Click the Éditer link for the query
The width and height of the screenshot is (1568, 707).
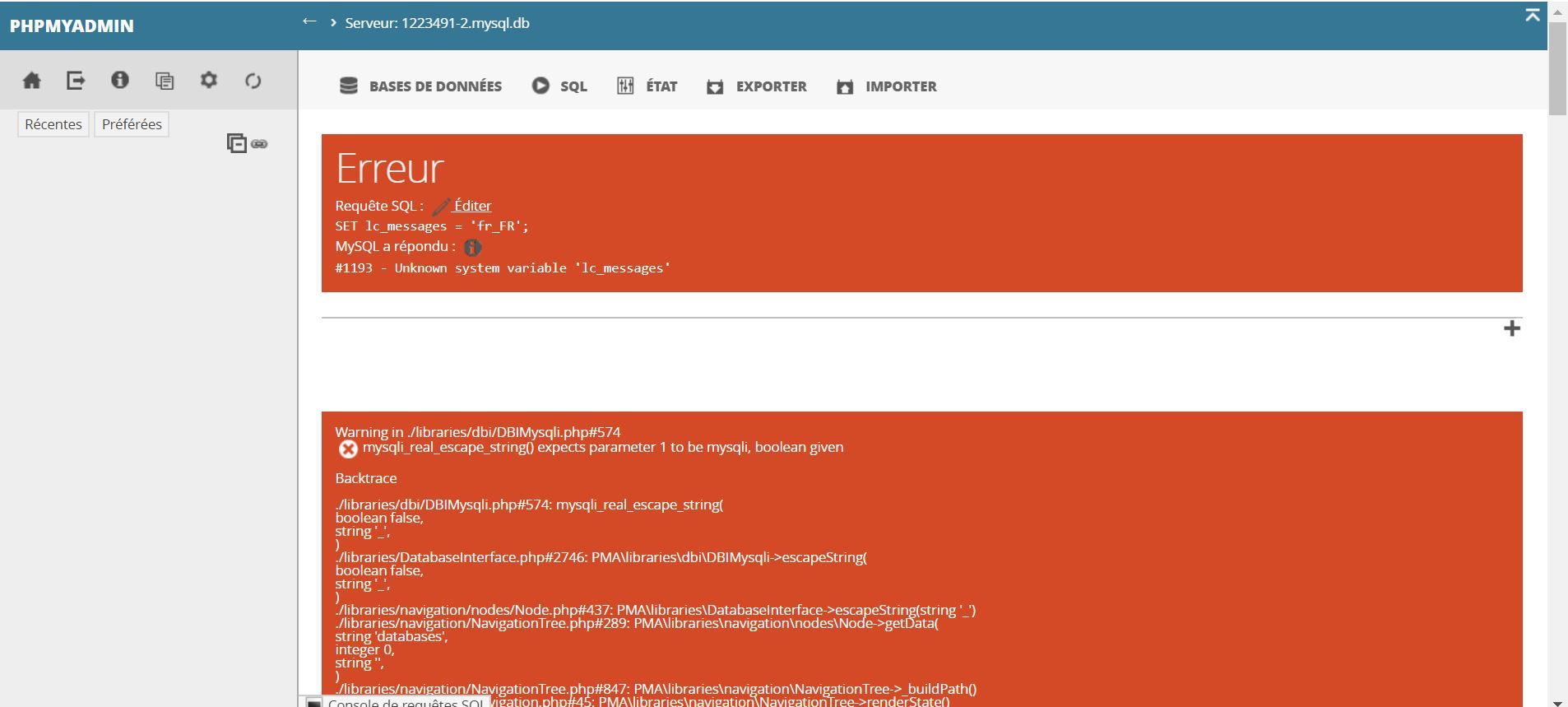click(471, 206)
